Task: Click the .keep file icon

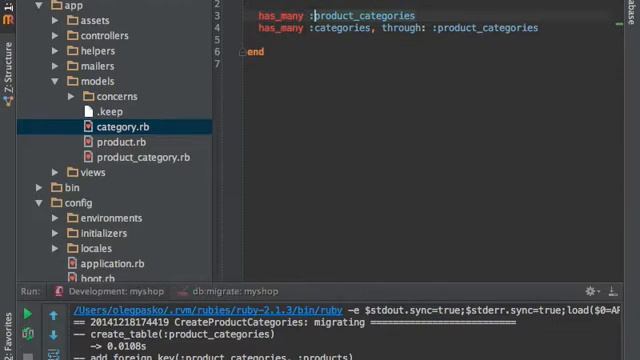Action: pos(89,111)
